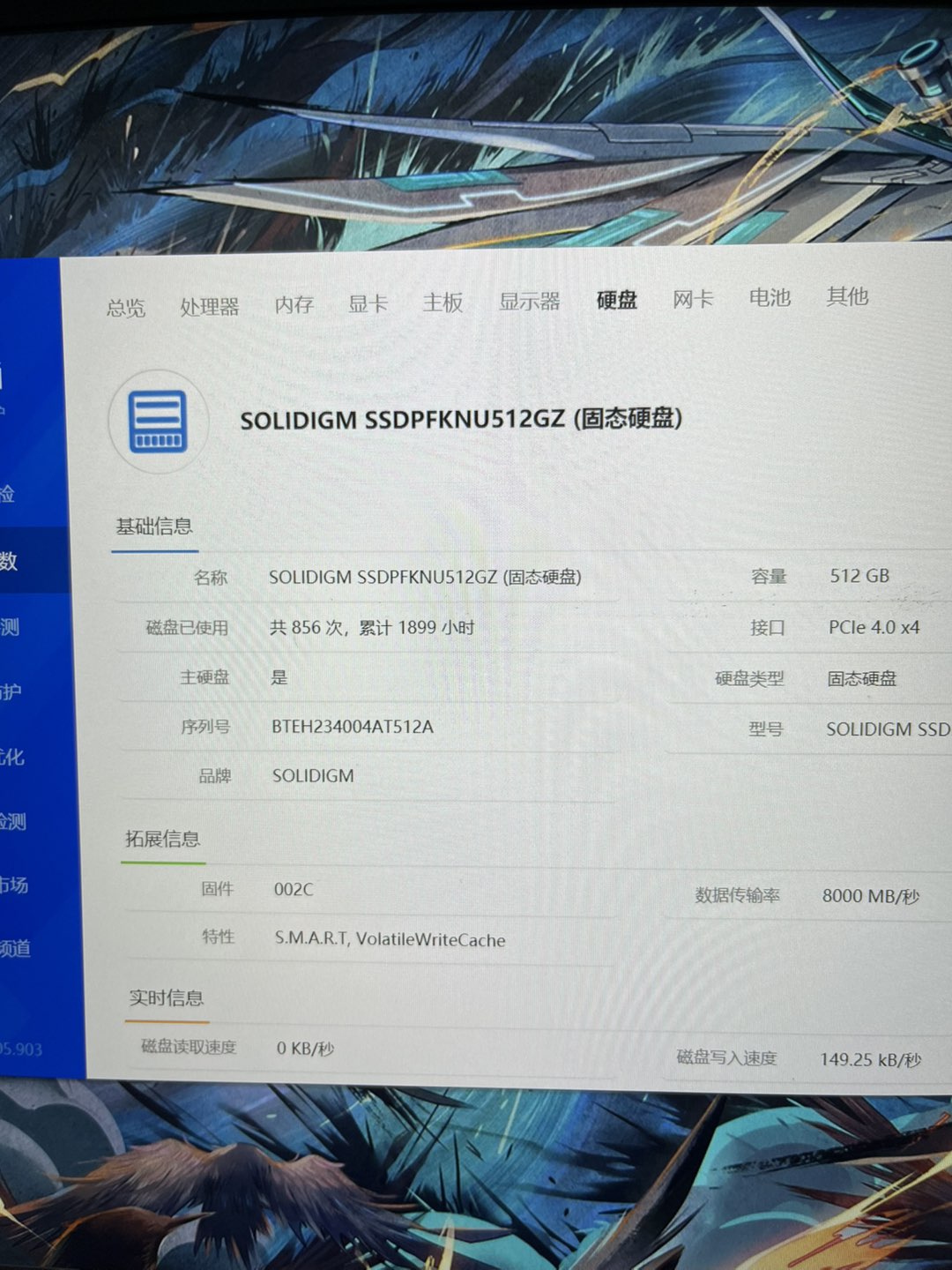Click the SOLIDIGM value in 品牌 row
952x1270 pixels.
point(313,776)
